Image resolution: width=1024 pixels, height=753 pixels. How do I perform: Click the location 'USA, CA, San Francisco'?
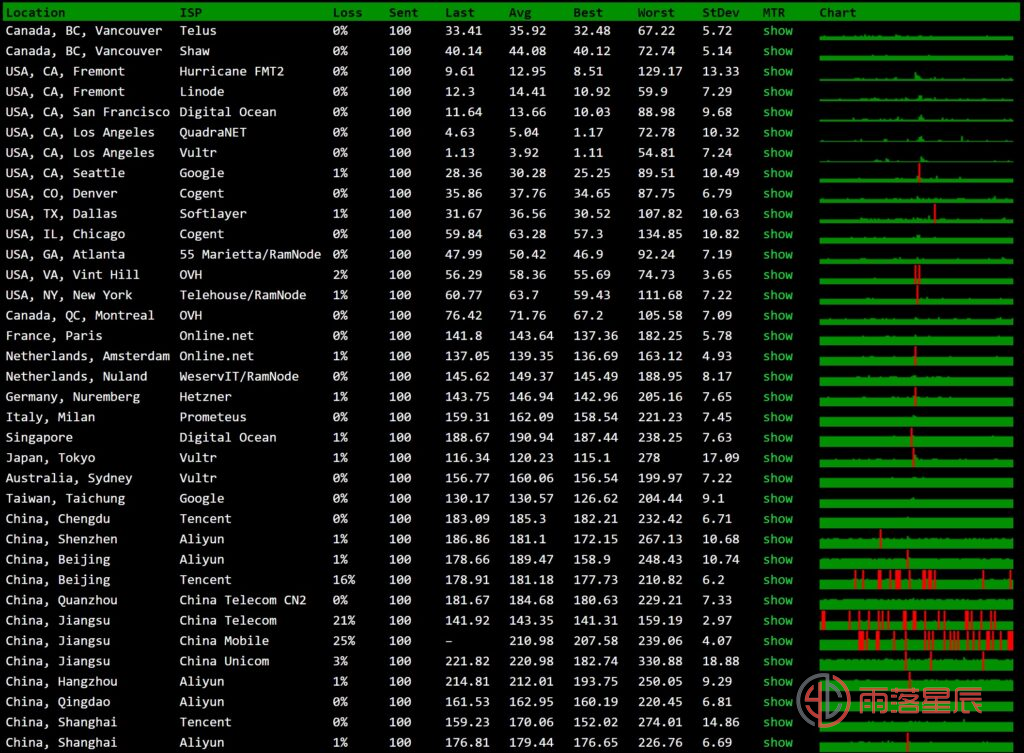[x=88, y=112]
